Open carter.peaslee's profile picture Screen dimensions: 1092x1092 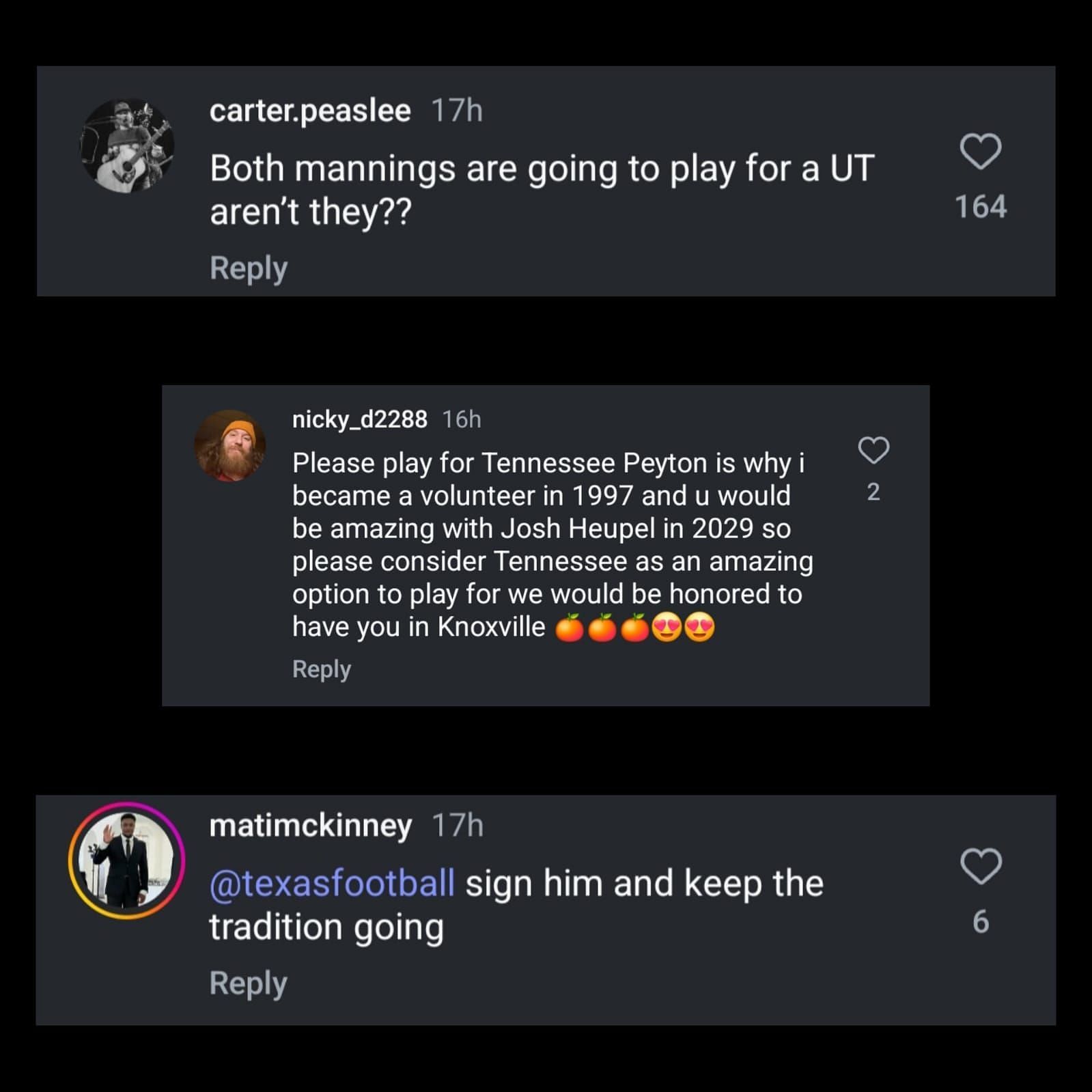[127, 145]
